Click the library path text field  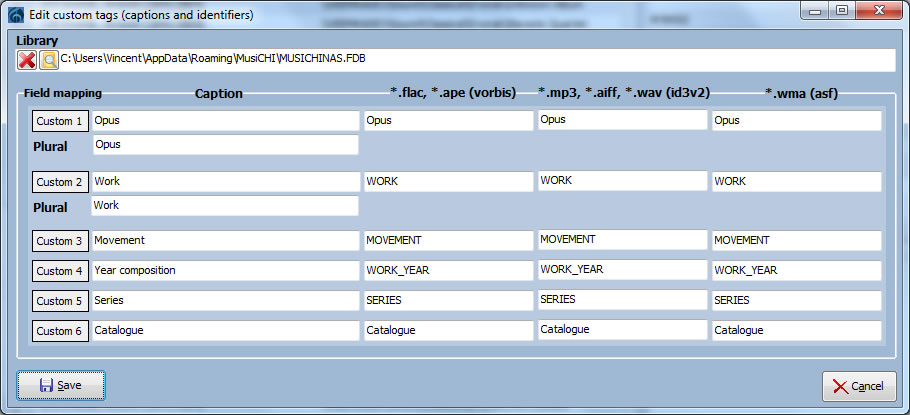tap(475, 60)
